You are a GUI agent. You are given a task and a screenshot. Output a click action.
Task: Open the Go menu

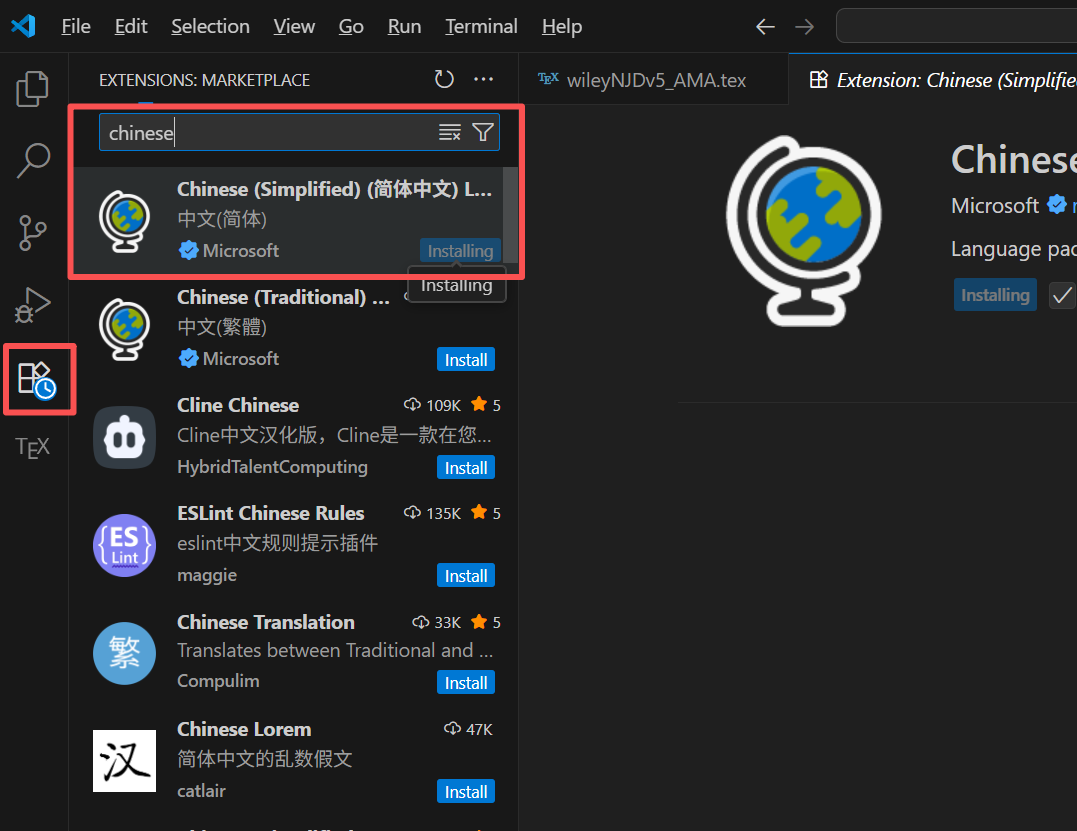pos(351,26)
